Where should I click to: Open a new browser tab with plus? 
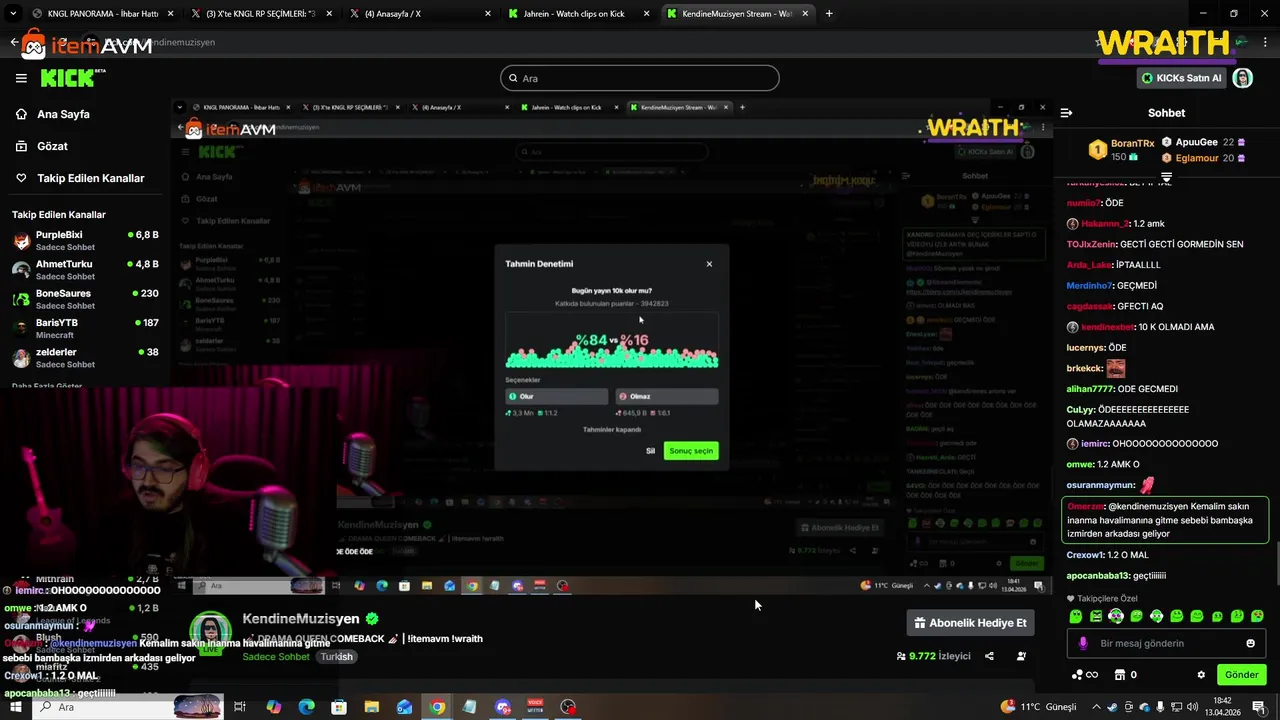tap(829, 14)
